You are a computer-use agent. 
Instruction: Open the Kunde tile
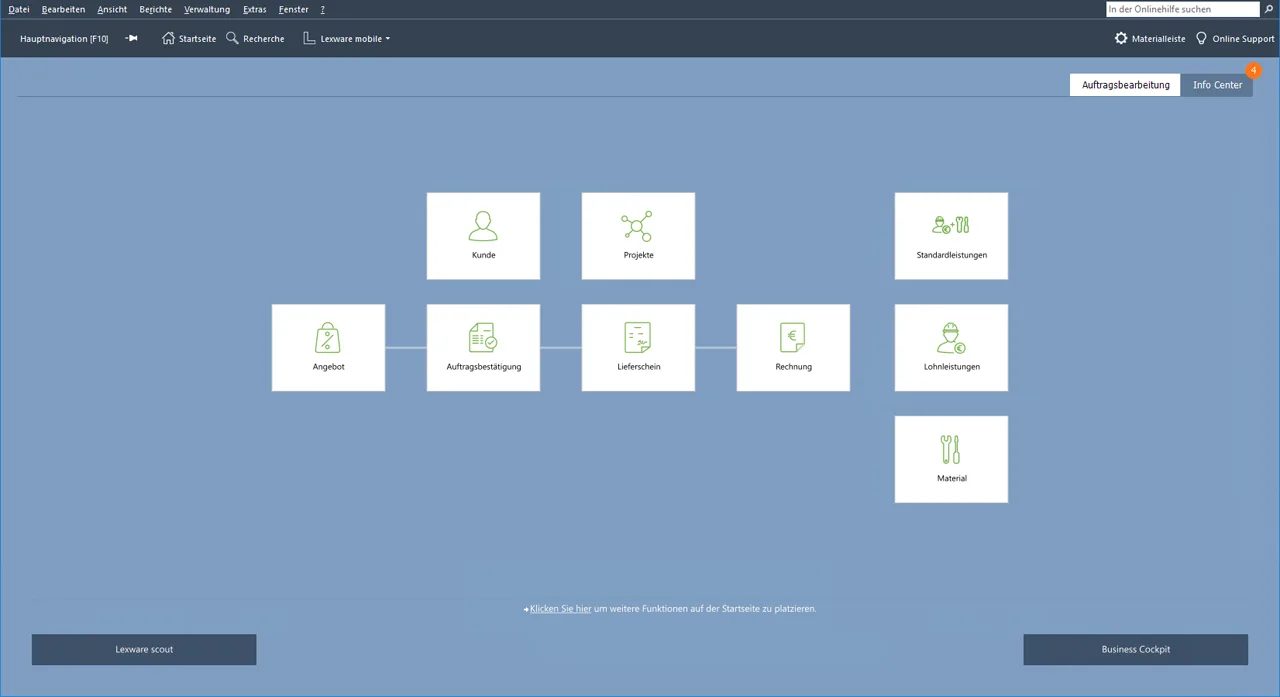point(483,236)
